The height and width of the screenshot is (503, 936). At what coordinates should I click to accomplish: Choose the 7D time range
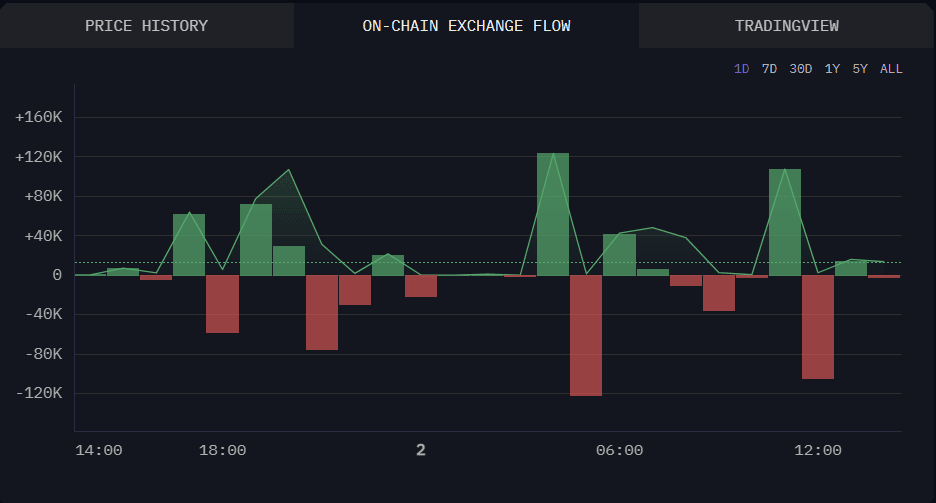[x=769, y=69]
